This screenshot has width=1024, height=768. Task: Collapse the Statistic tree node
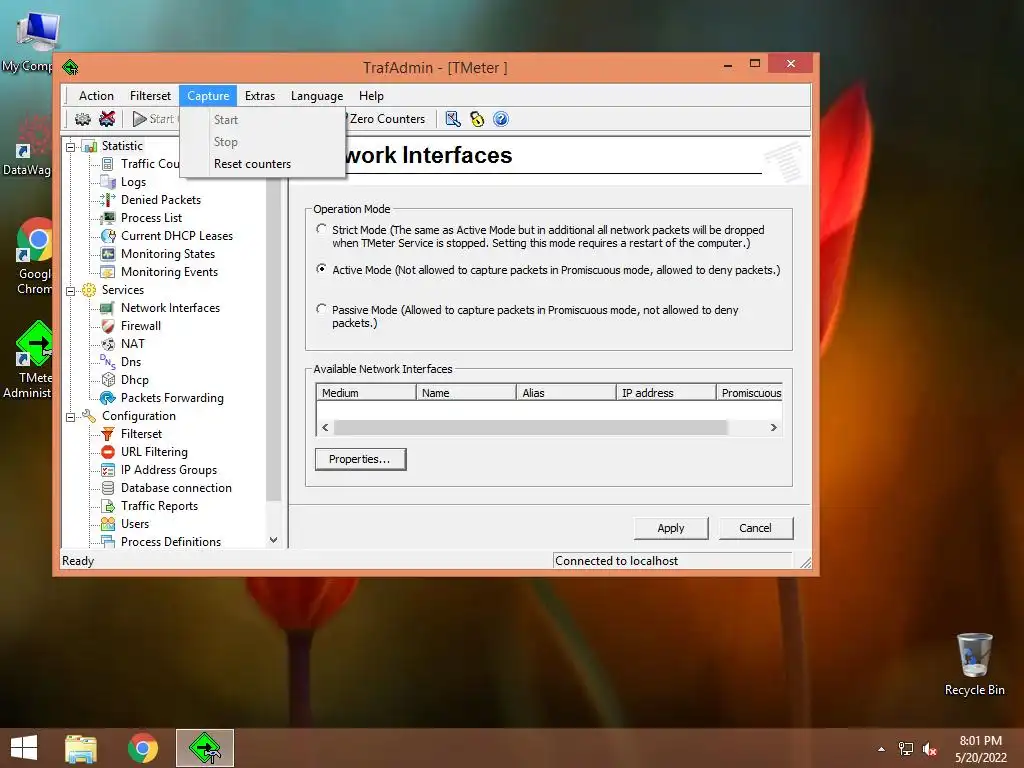(x=71, y=147)
